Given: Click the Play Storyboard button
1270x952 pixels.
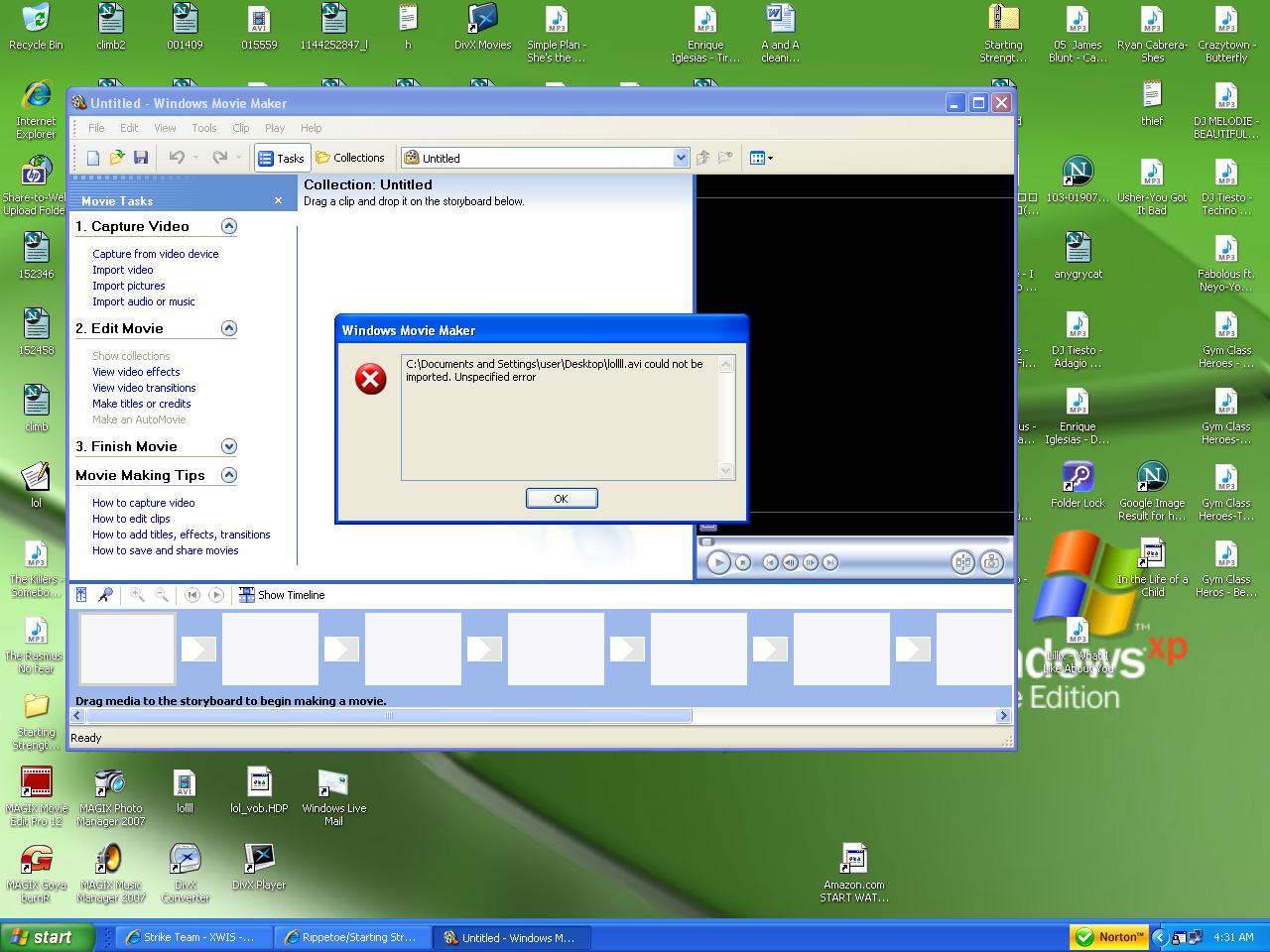Looking at the screenshot, I should (216, 595).
